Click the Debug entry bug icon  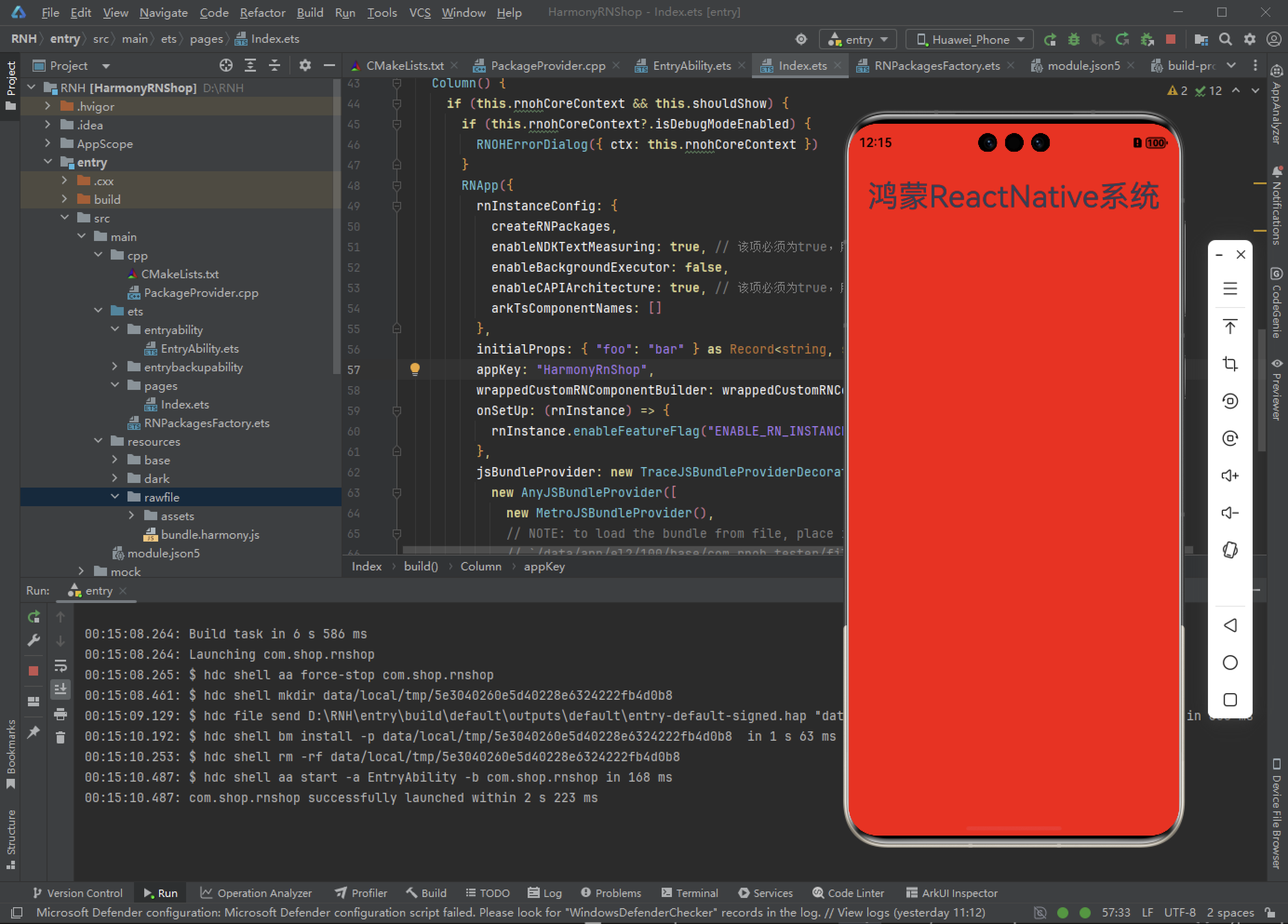[x=1073, y=39]
